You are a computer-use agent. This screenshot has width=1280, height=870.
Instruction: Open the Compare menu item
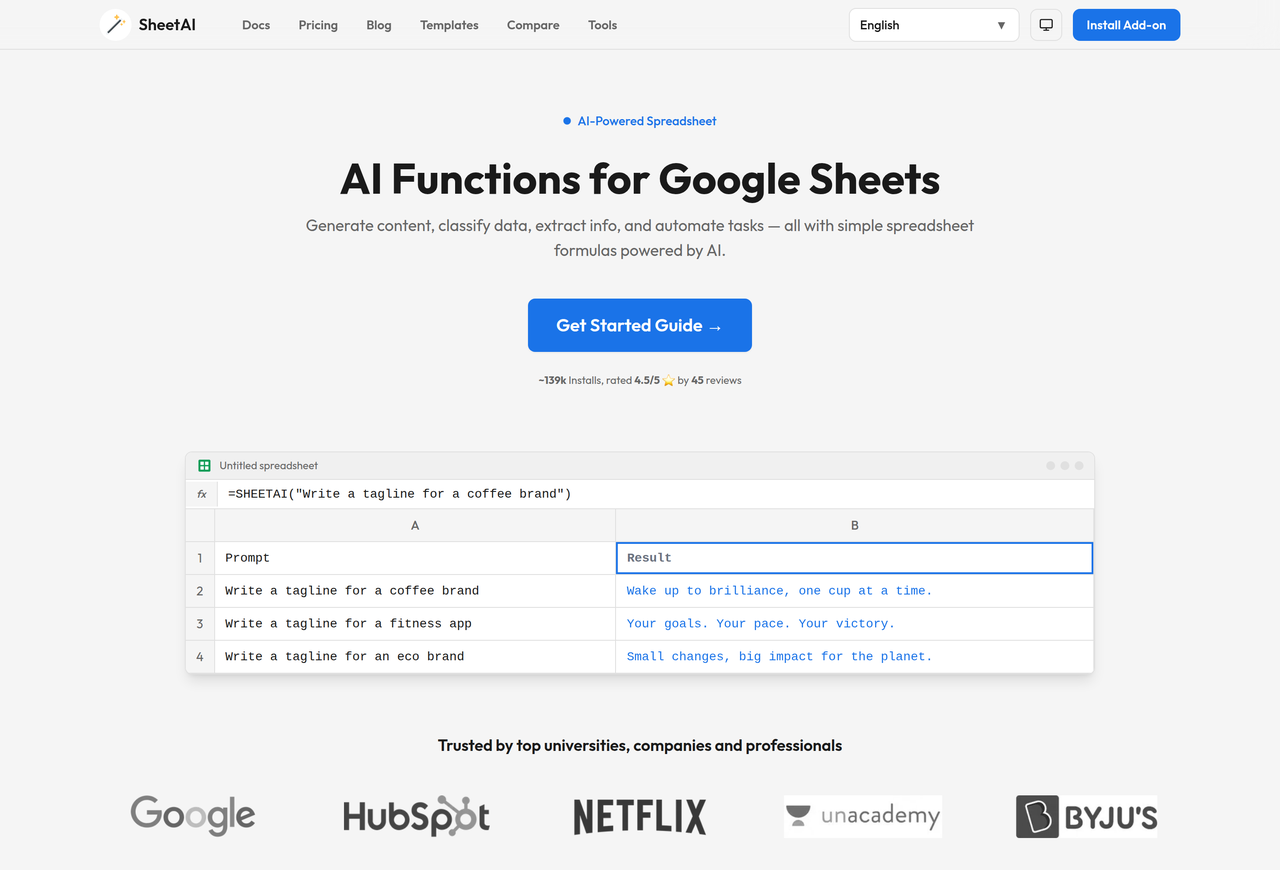pos(533,25)
